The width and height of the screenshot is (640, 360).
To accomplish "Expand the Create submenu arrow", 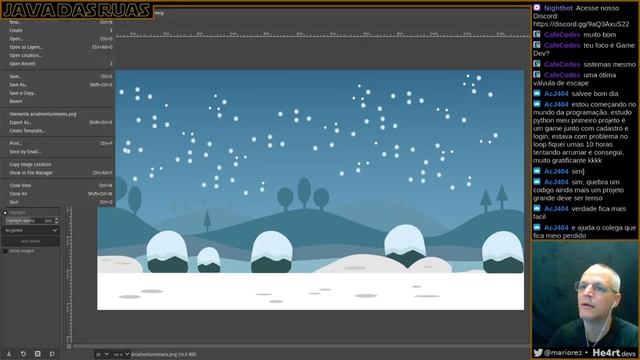I will click(x=111, y=30).
